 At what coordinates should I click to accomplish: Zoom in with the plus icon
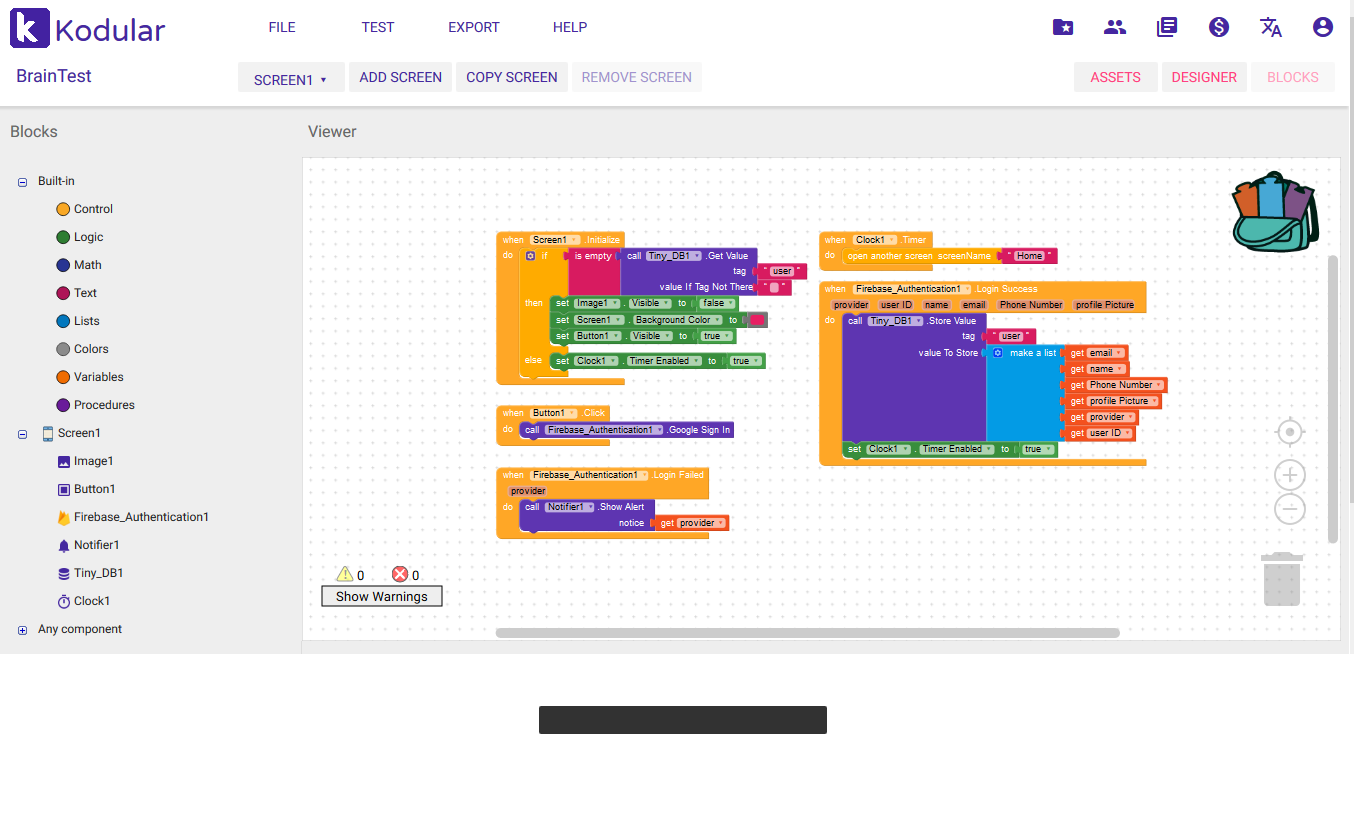(1290, 475)
